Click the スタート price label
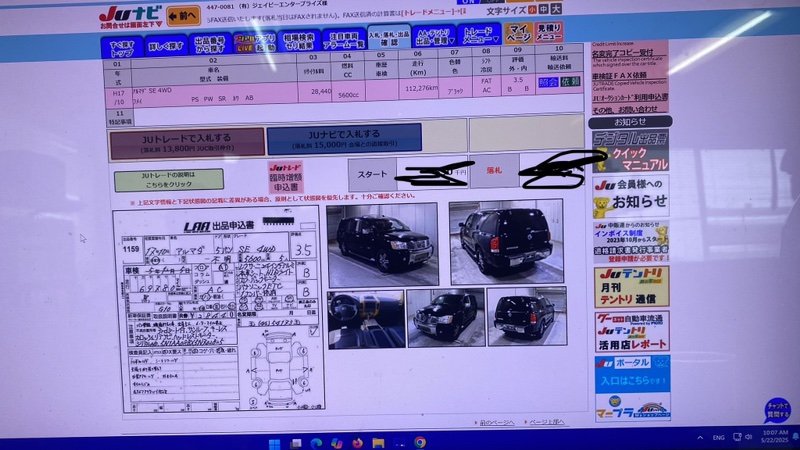The width and height of the screenshot is (800, 450). coord(372,174)
